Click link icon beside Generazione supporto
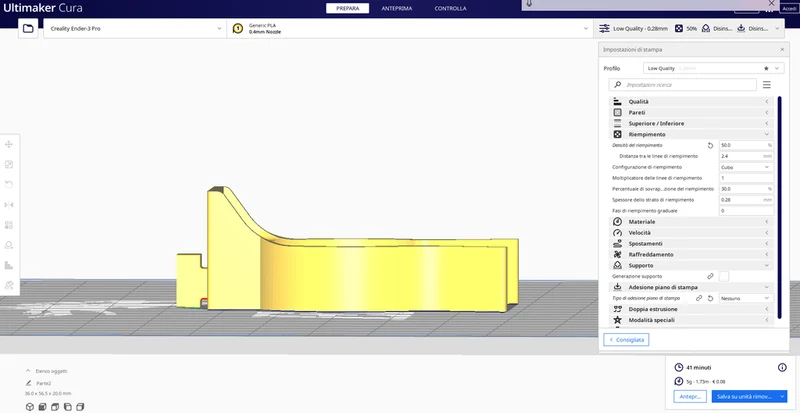Viewport: 800px width, 413px height. [710, 276]
